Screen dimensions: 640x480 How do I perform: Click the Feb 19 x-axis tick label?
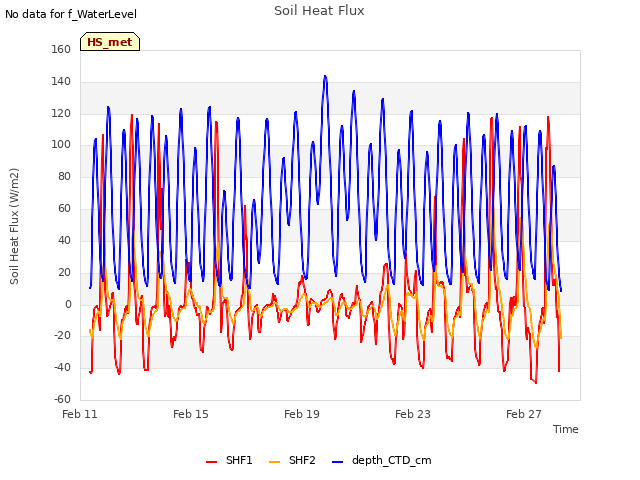pyautogui.click(x=302, y=414)
